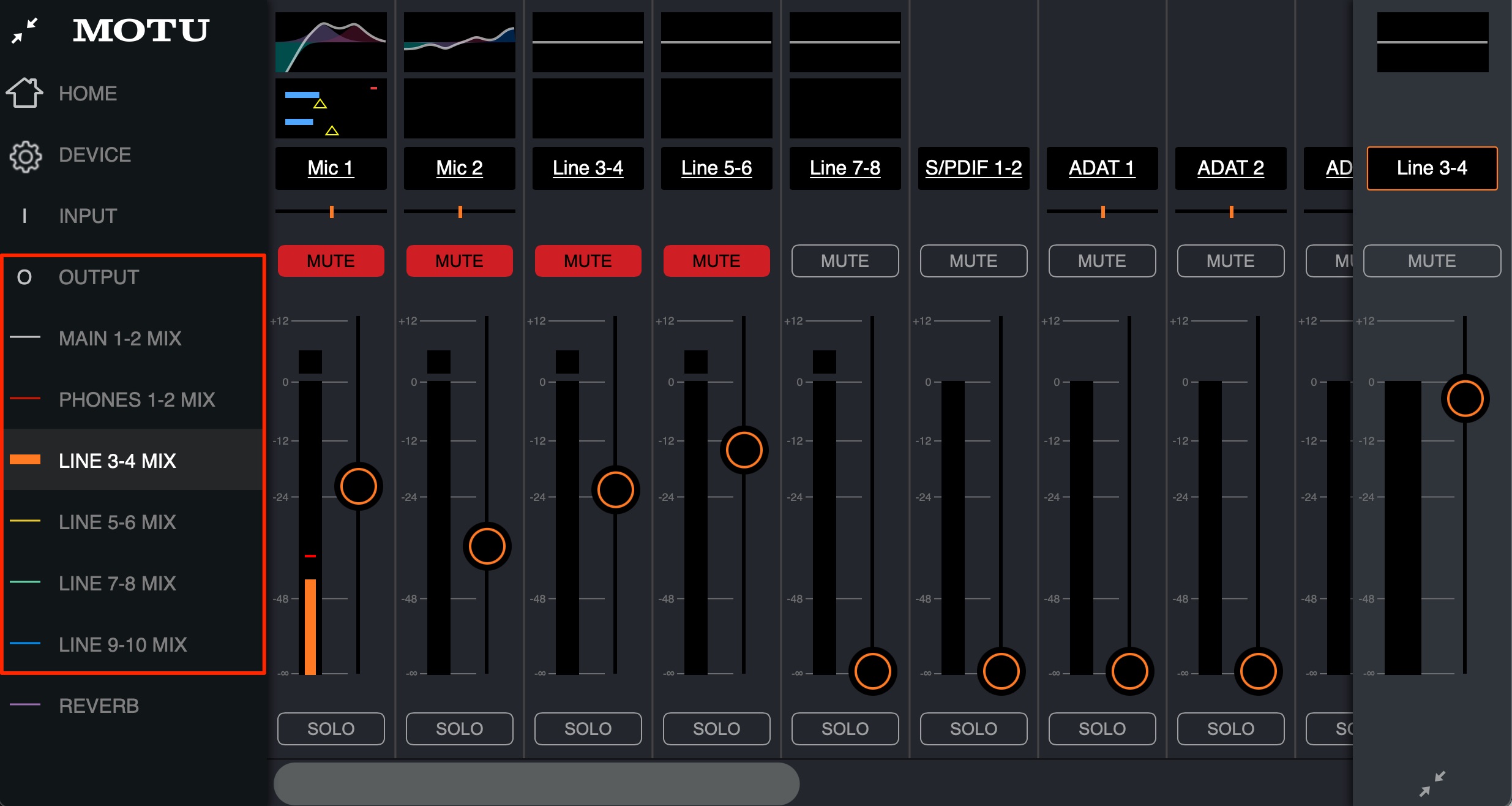Viewport: 1512px width, 806px height.
Task: Open Mic 2 EQ curve graph
Action: pyautogui.click(x=460, y=42)
